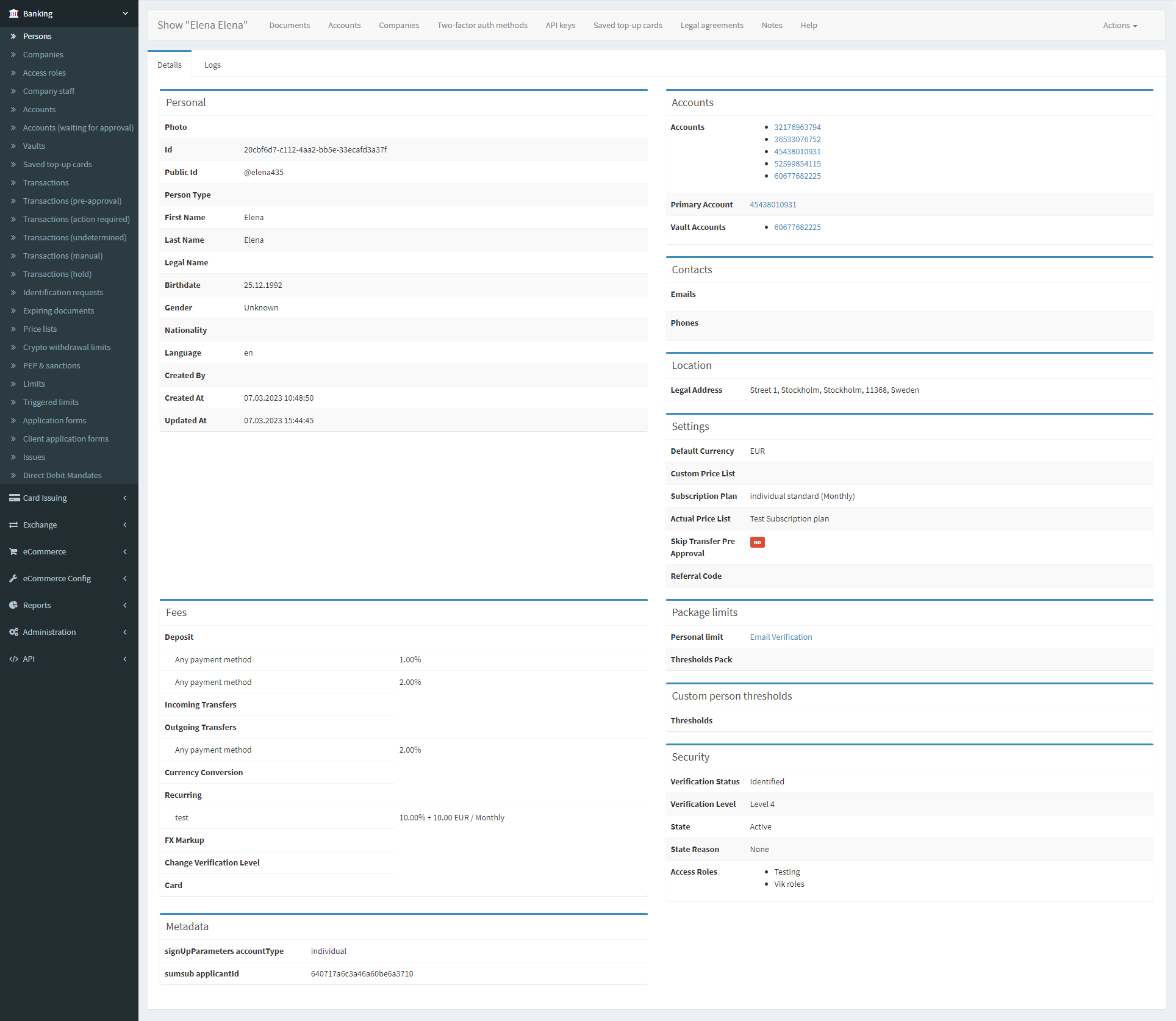Click the red 'no' Skip Transfer badge
The width and height of the screenshot is (1176, 1021).
pyautogui.click(x=757, y=542)
